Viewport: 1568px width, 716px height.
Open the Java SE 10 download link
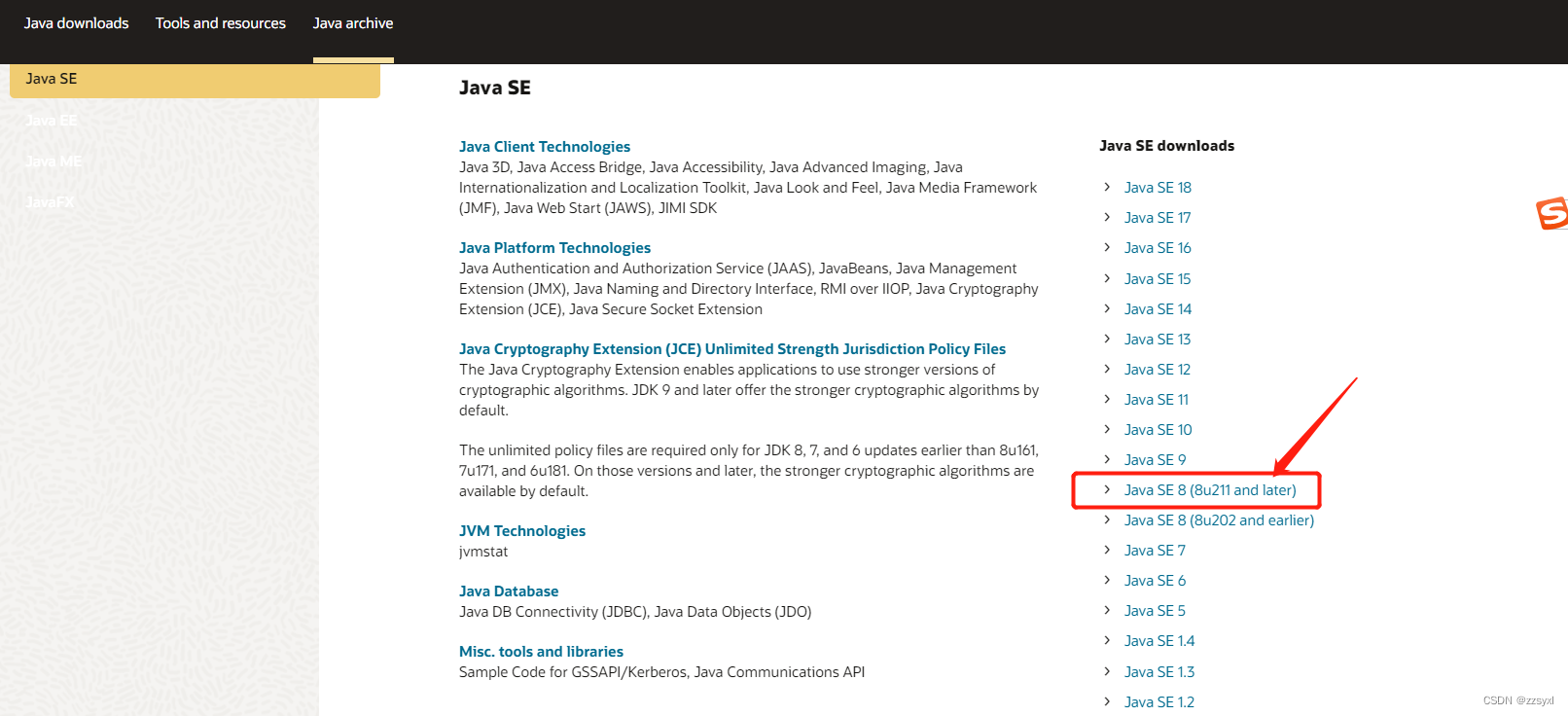tap(1158, 430)
